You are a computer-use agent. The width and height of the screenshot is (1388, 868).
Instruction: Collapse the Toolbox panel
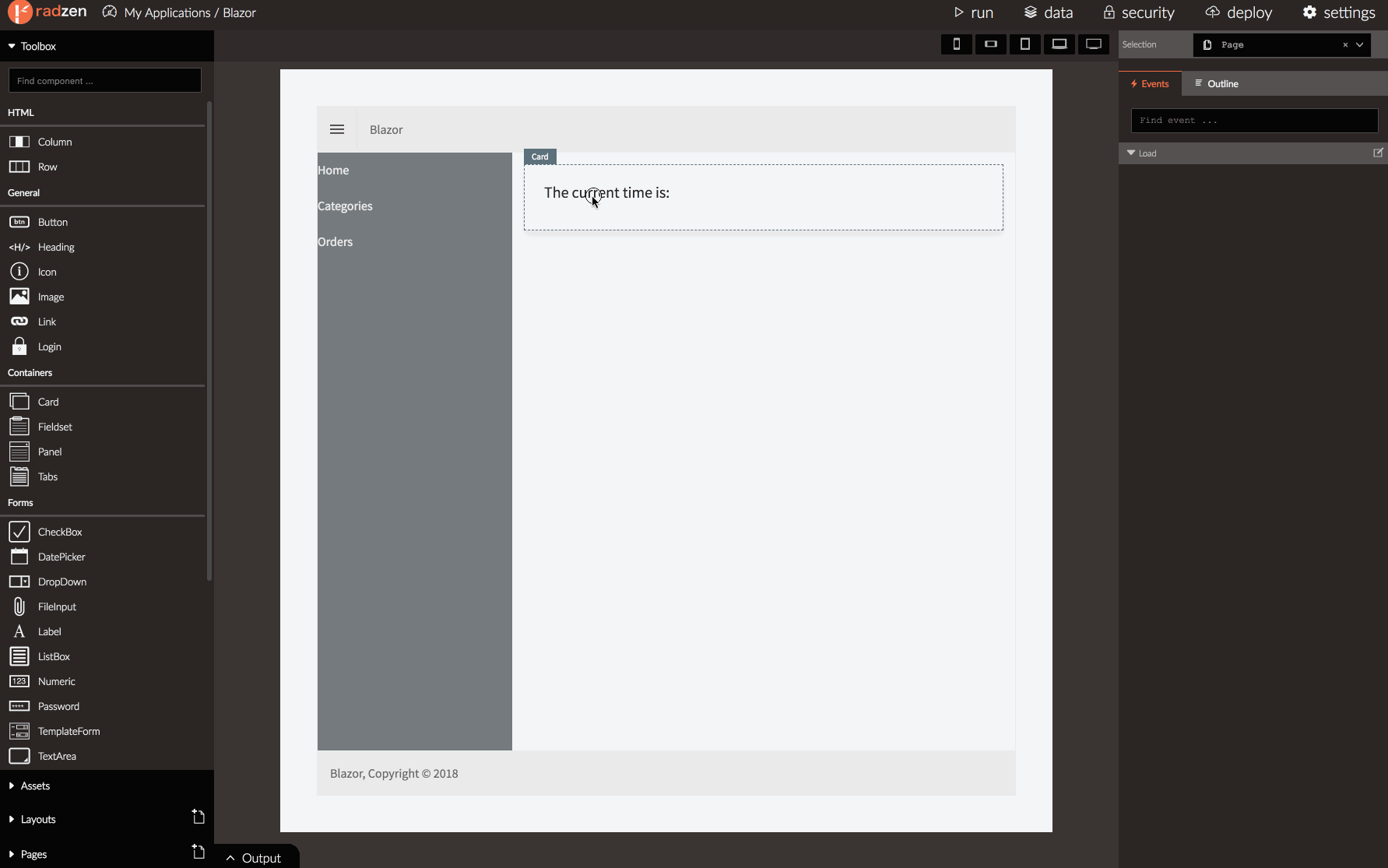pyautogui.click(x=12, y=46)
